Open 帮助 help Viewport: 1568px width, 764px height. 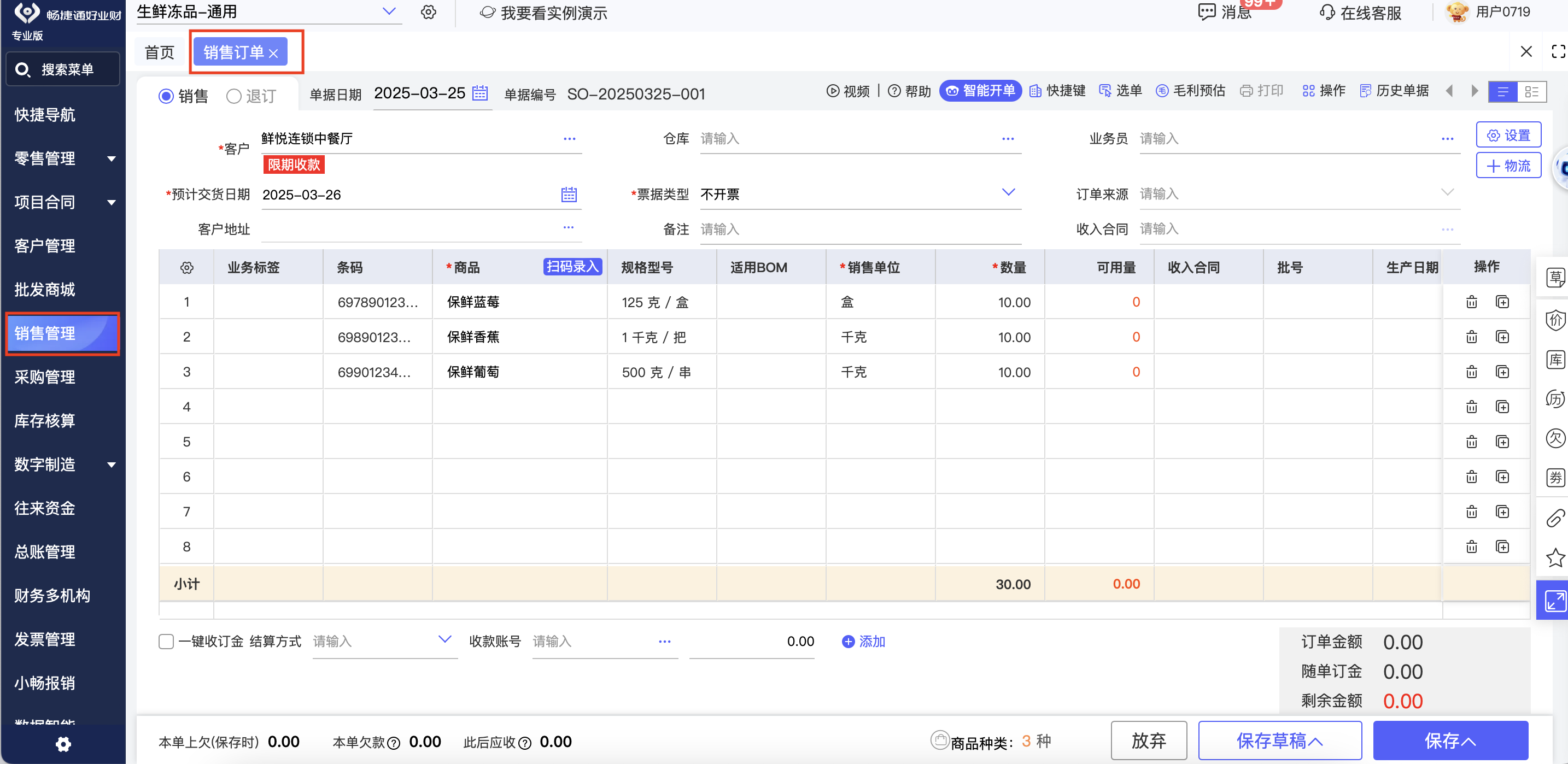pos(909,91)
